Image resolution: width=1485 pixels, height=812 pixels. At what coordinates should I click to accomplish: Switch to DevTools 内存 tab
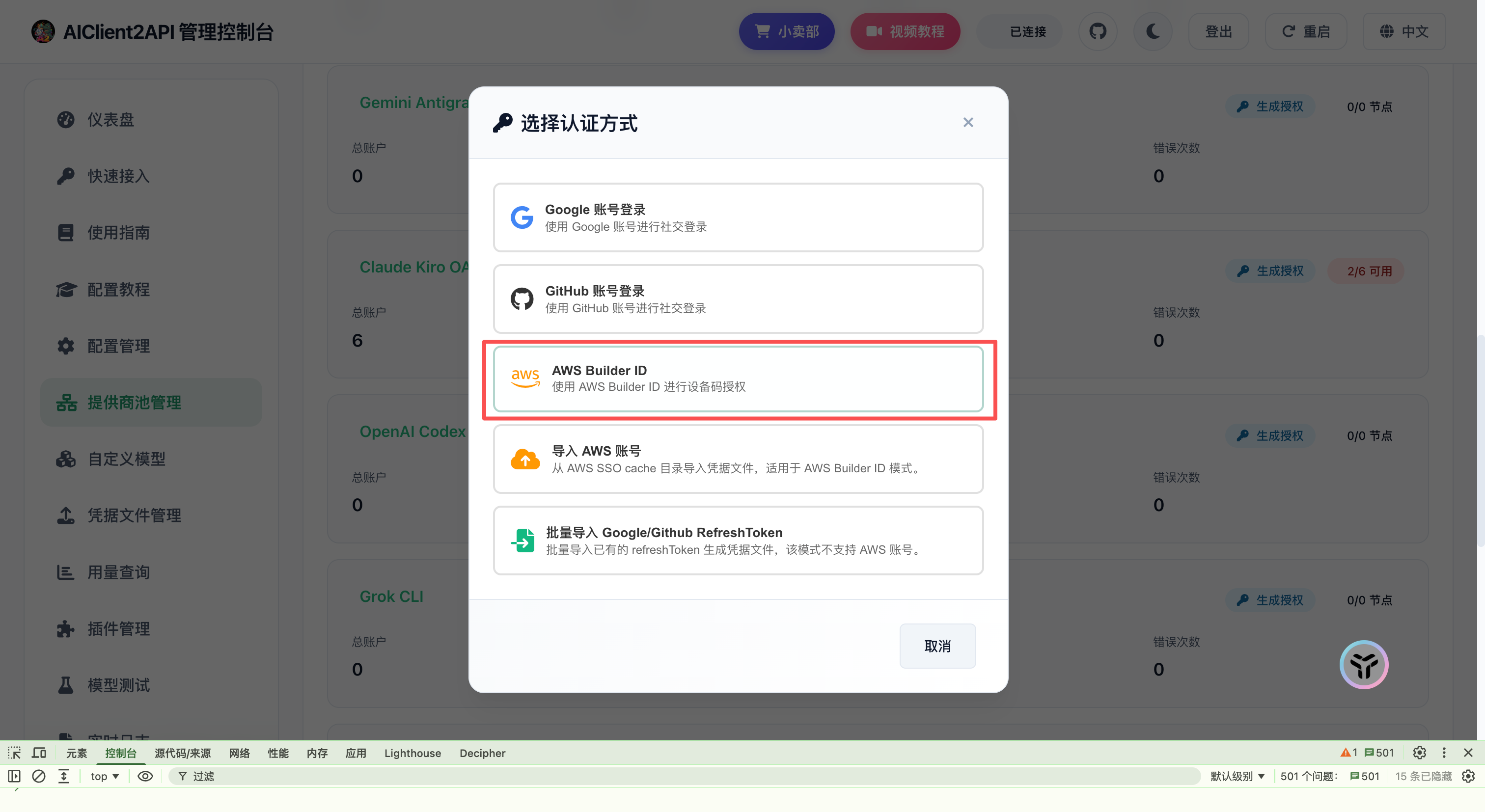[317, 753]
